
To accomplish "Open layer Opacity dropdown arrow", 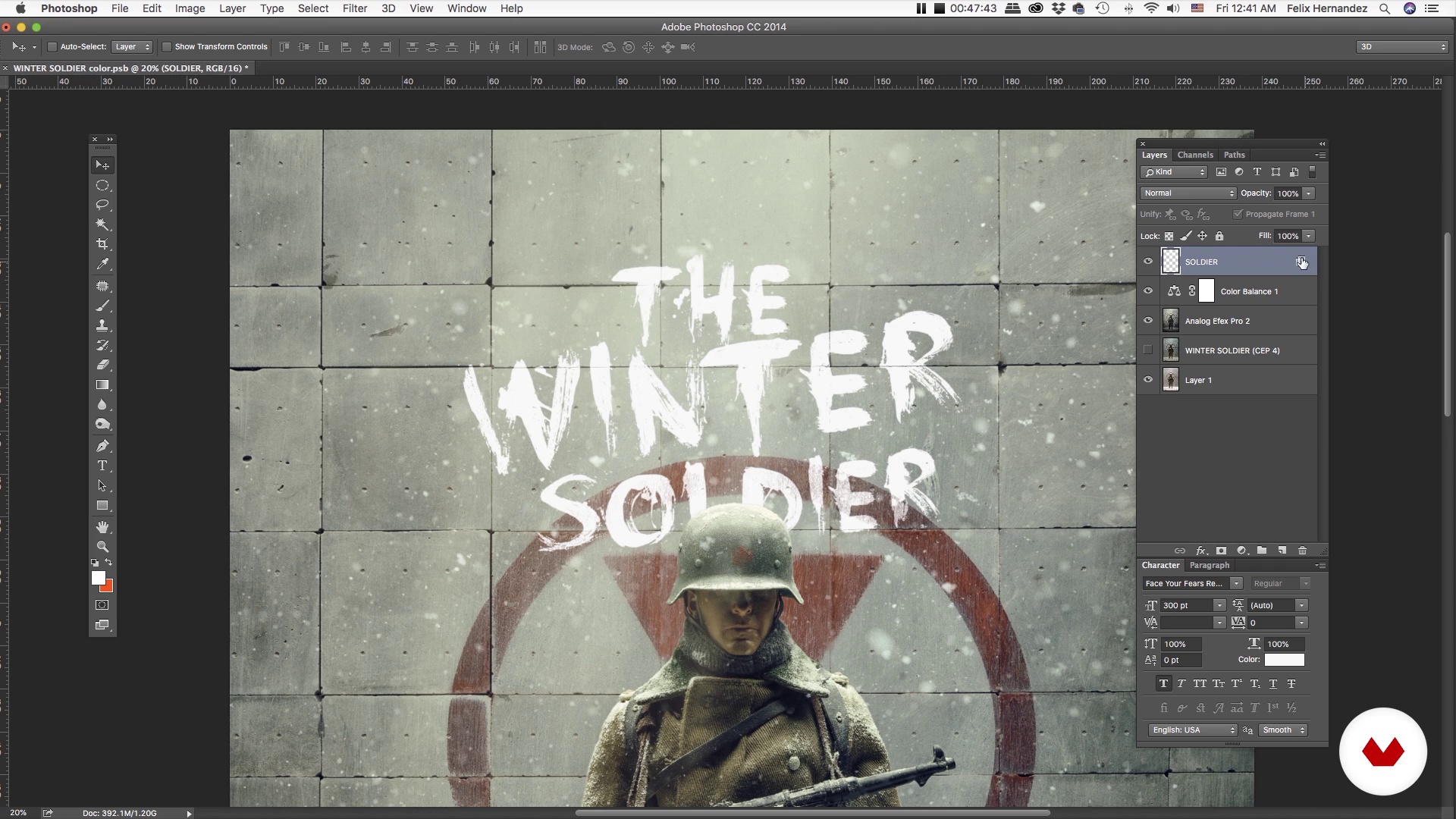I will click(1309, 193).
